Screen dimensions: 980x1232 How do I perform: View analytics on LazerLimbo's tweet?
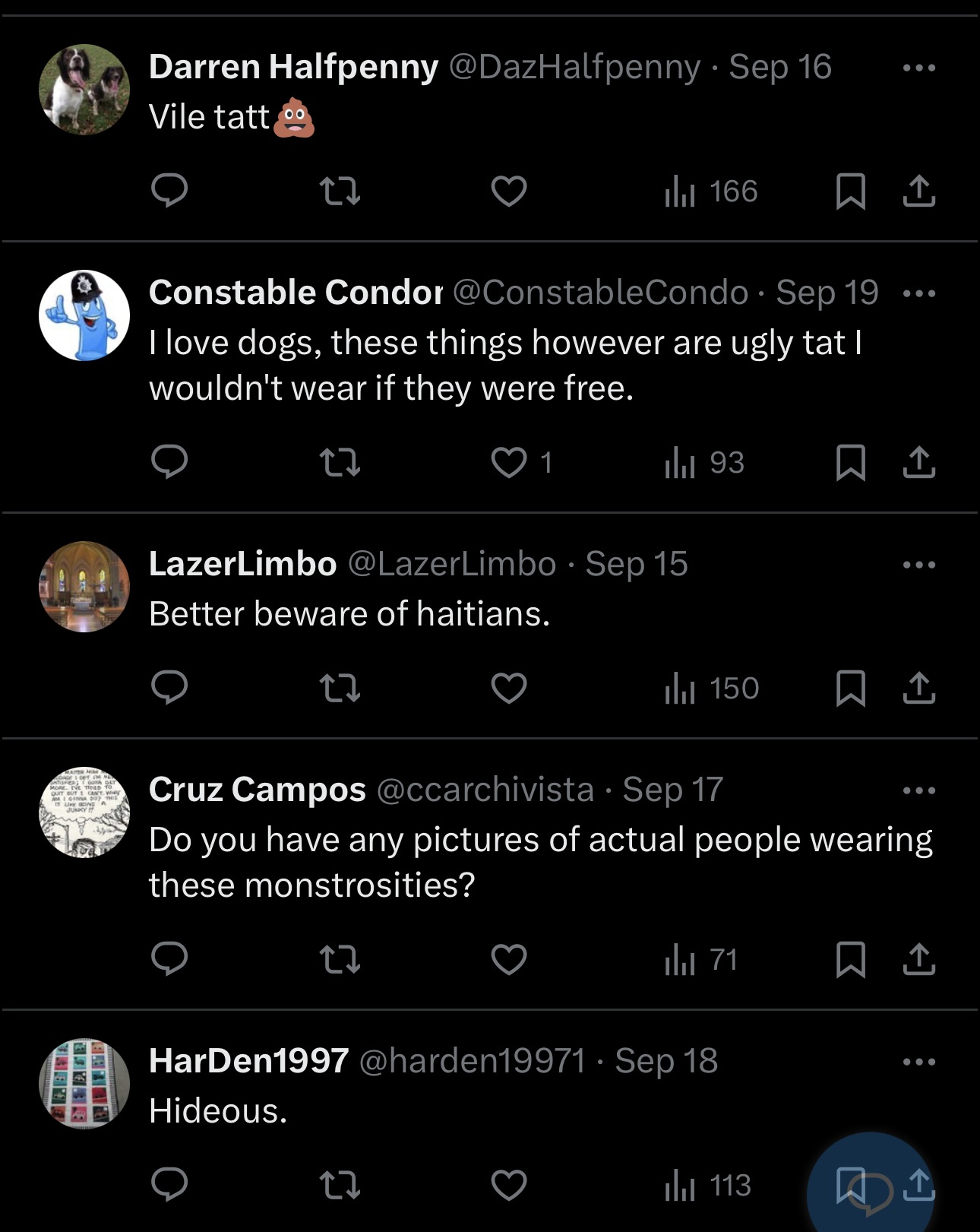711,688
